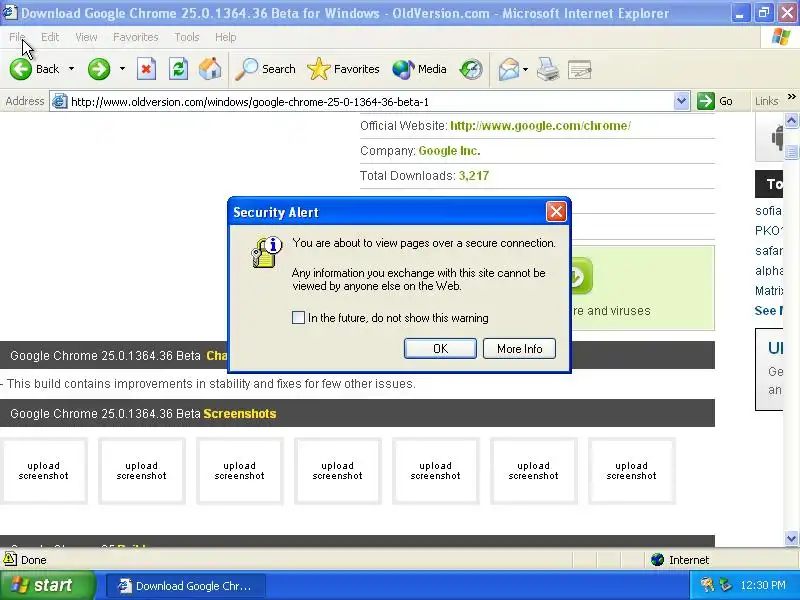The width and height of the screenshot is (800, 600).
Task: Click the Edit page toolbar icon
Action: click(580, 69)
